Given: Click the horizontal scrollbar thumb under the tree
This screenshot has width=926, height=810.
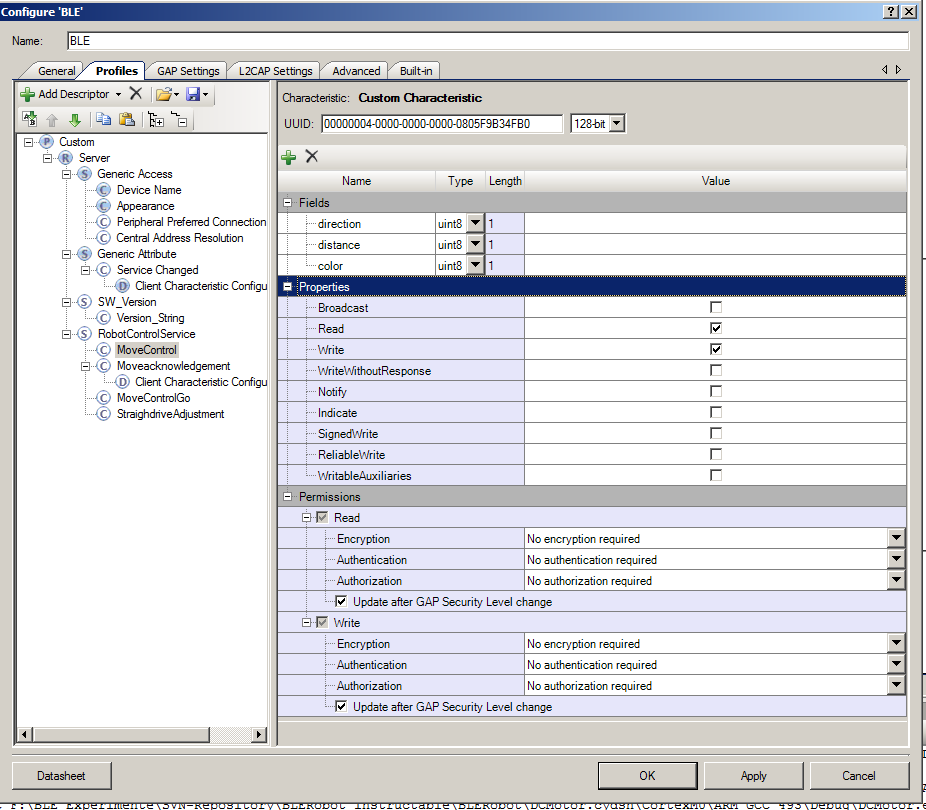Looking at the screenshot, I should [121, 734].
